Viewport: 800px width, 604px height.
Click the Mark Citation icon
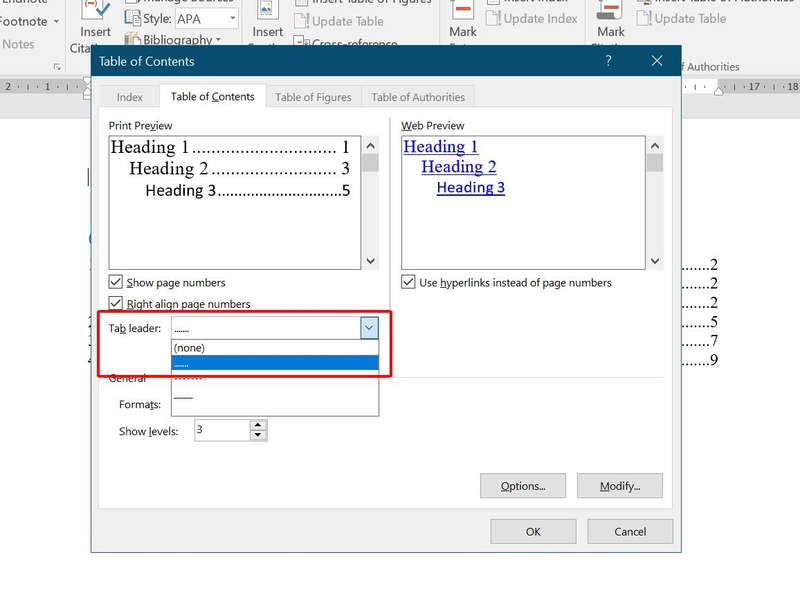pos(610,10)
